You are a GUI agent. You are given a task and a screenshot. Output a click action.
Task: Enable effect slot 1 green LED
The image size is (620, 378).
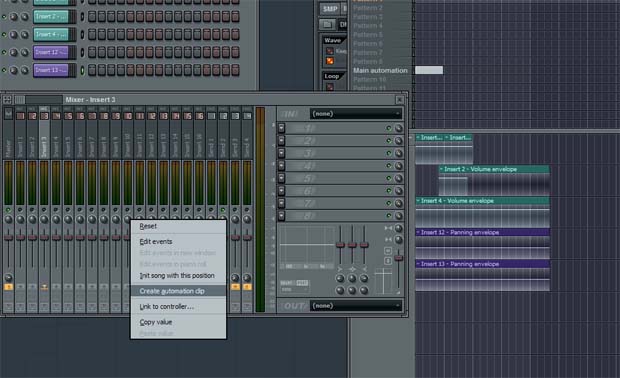(389, 128)
